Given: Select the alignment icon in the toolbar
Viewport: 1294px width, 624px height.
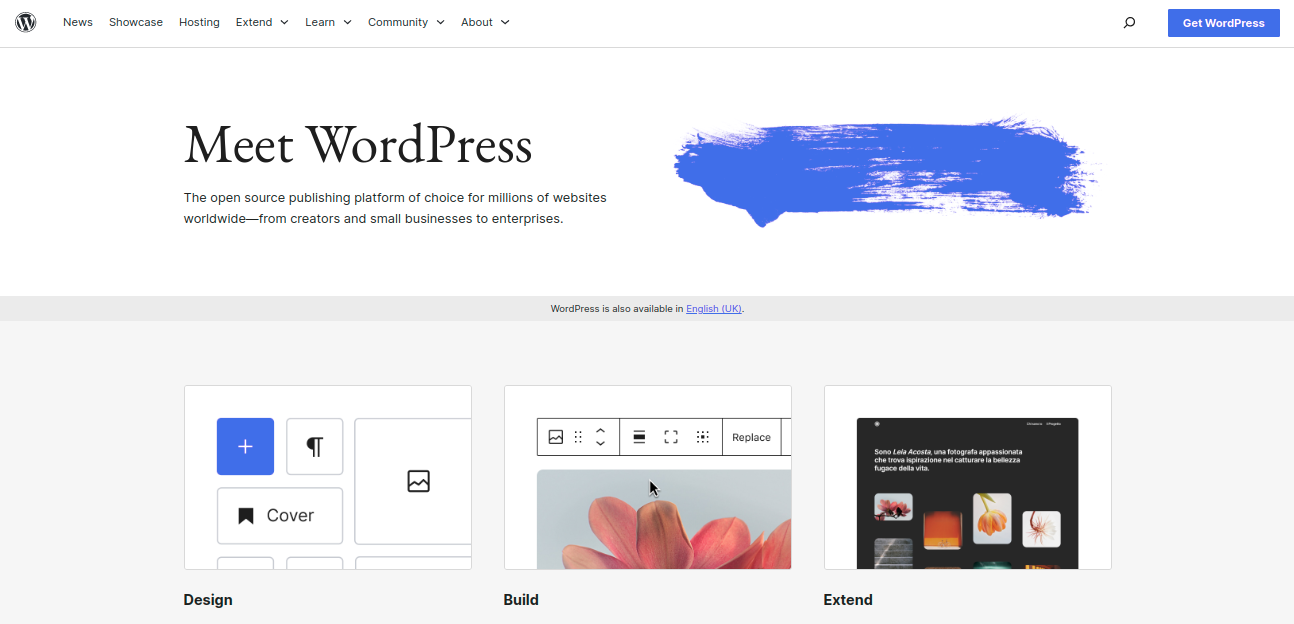Looking at the screenshot, I should (638, 437).
